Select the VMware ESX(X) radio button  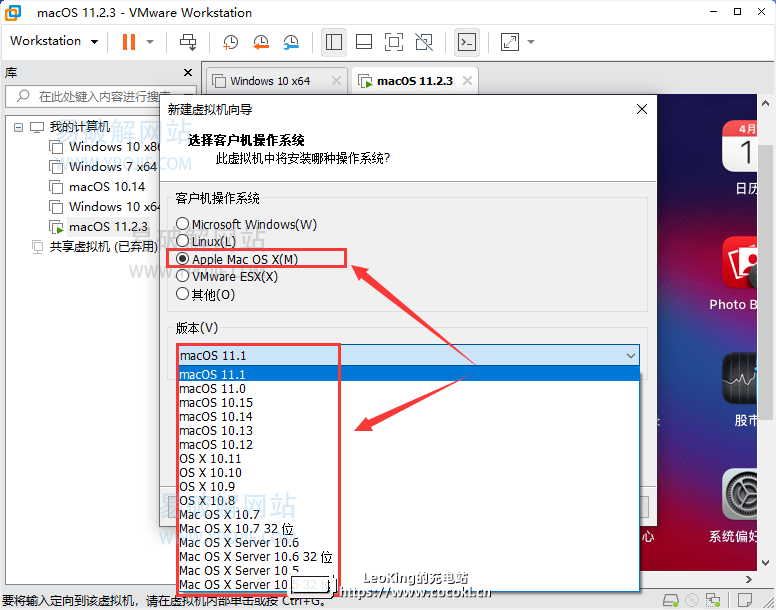pyautogui.click(x=183, y=276)
